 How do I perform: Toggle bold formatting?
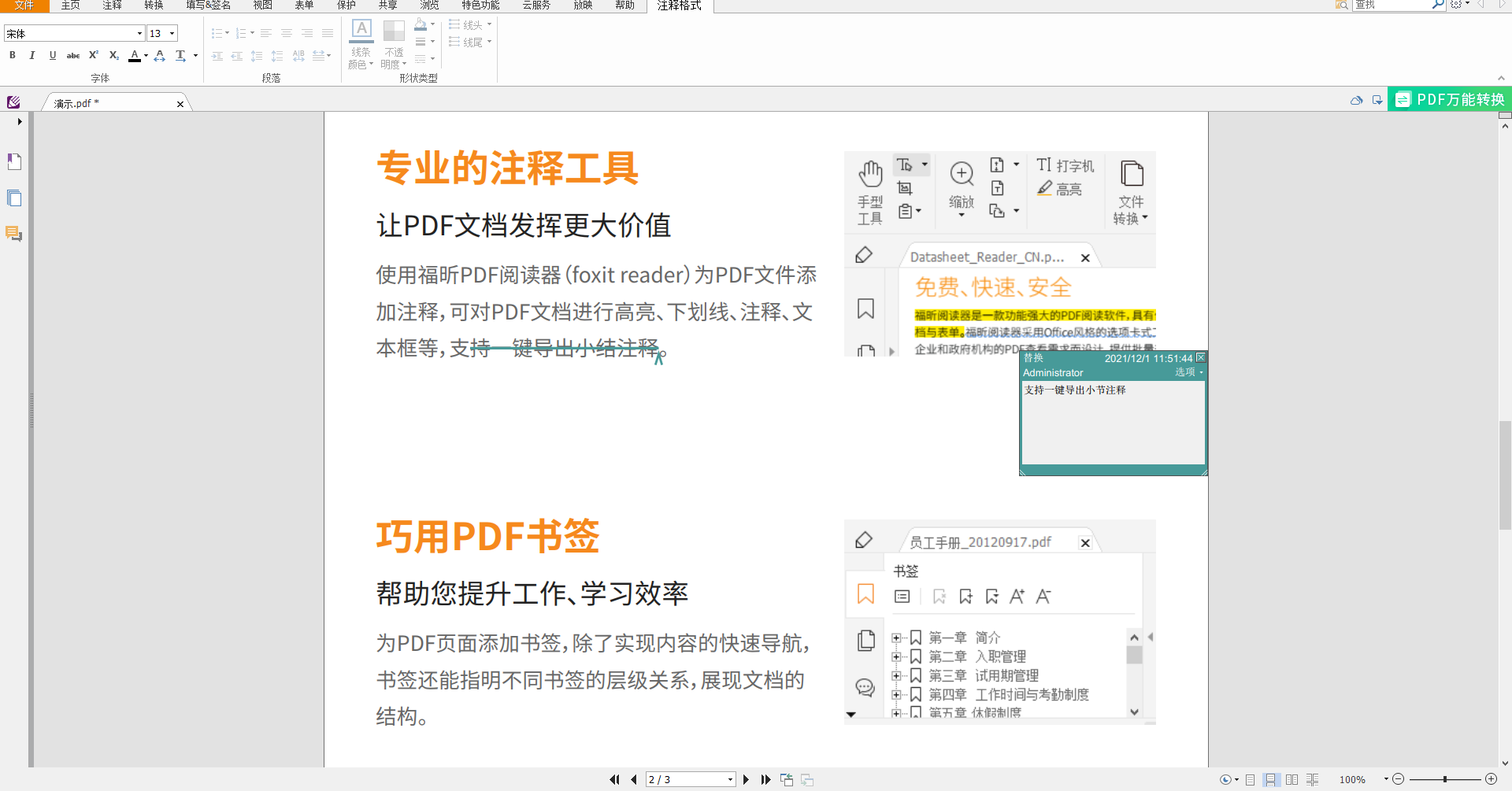[x=12, y=55]
